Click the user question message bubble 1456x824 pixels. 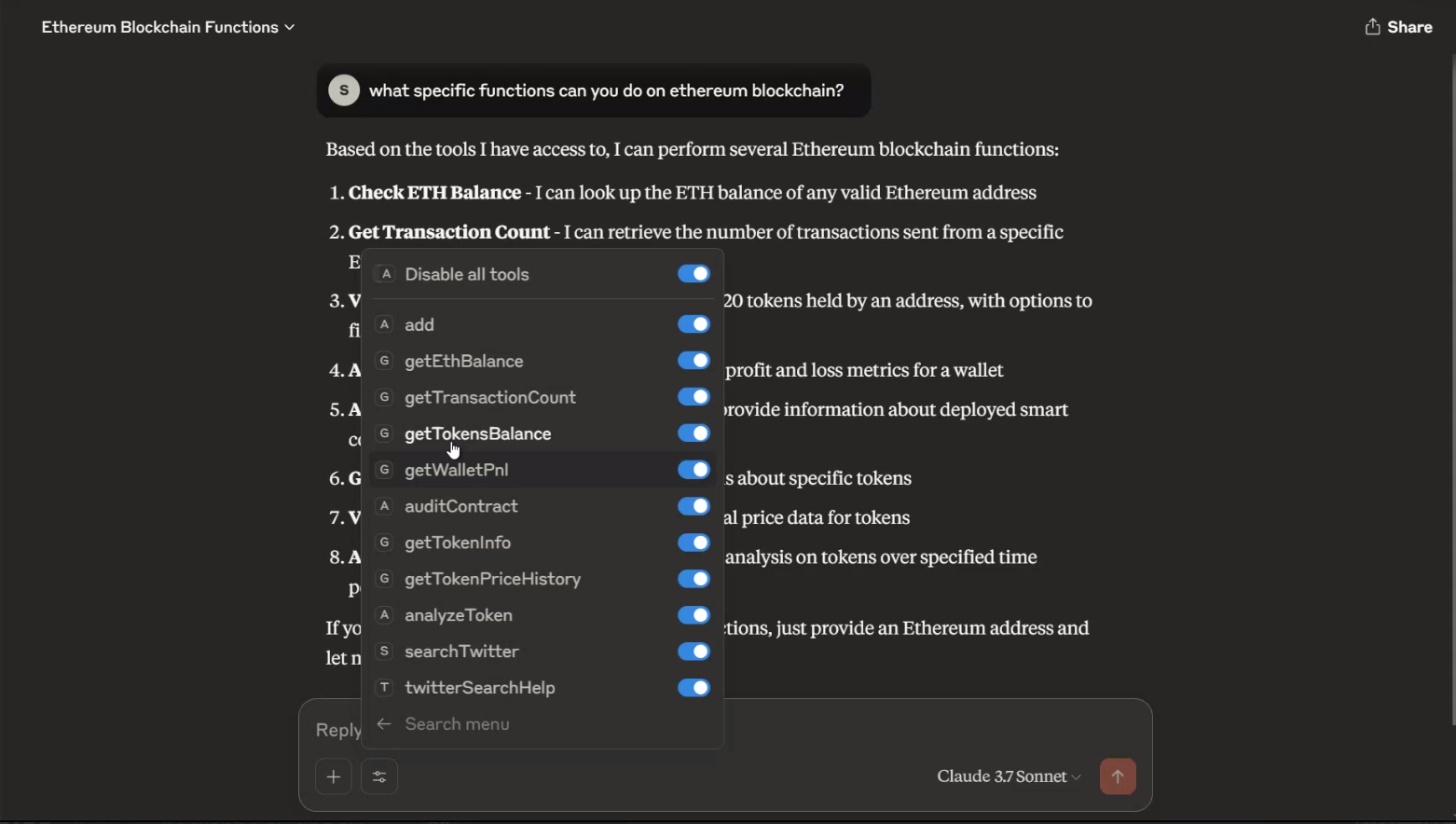tap(594, 90)
